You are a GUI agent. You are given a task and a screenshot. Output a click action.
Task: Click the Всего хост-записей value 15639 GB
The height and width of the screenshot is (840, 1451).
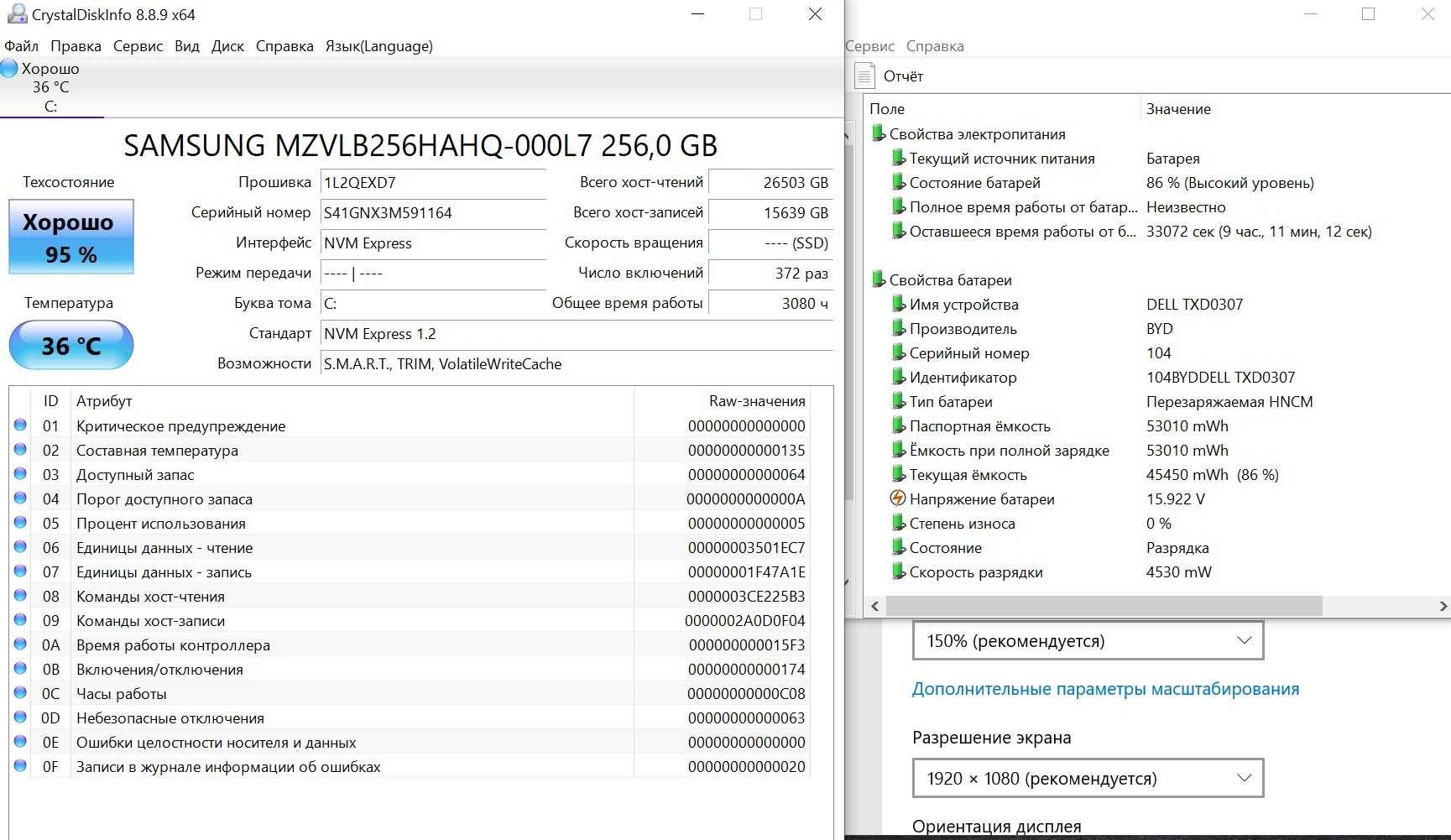coord(771,212)
